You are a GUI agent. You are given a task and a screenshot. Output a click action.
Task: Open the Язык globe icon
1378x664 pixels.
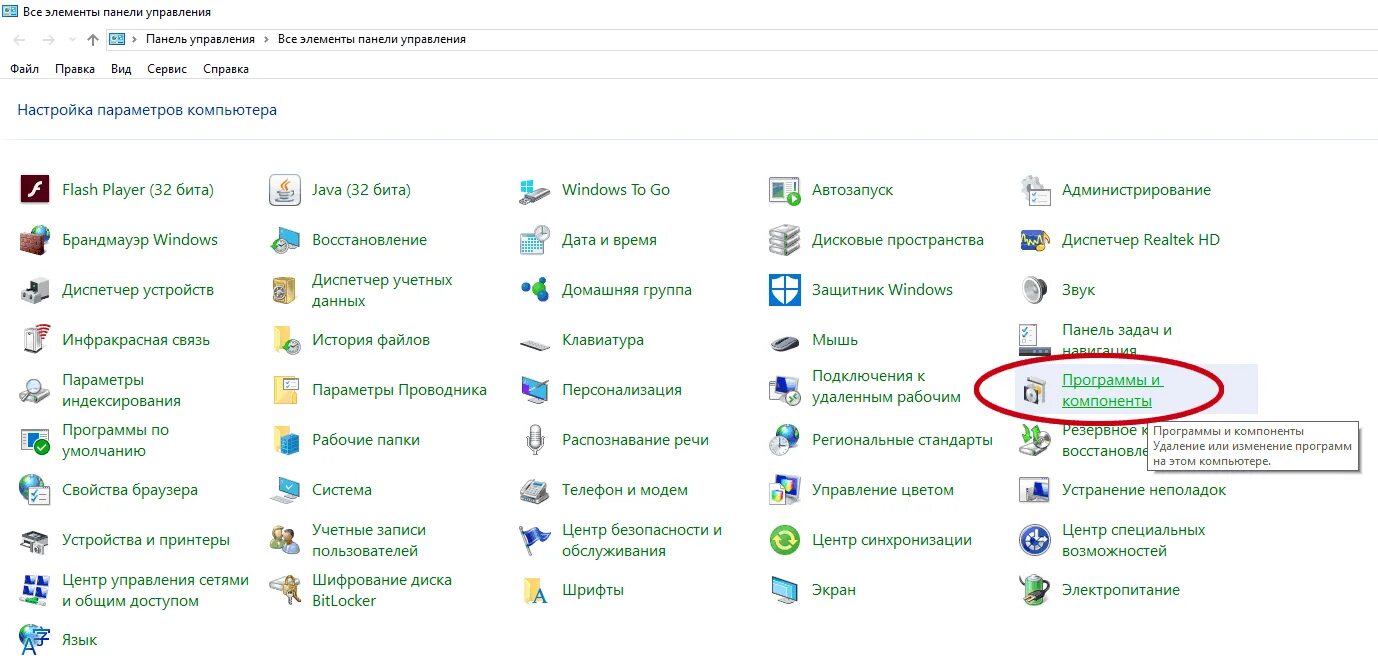point(35,640)
